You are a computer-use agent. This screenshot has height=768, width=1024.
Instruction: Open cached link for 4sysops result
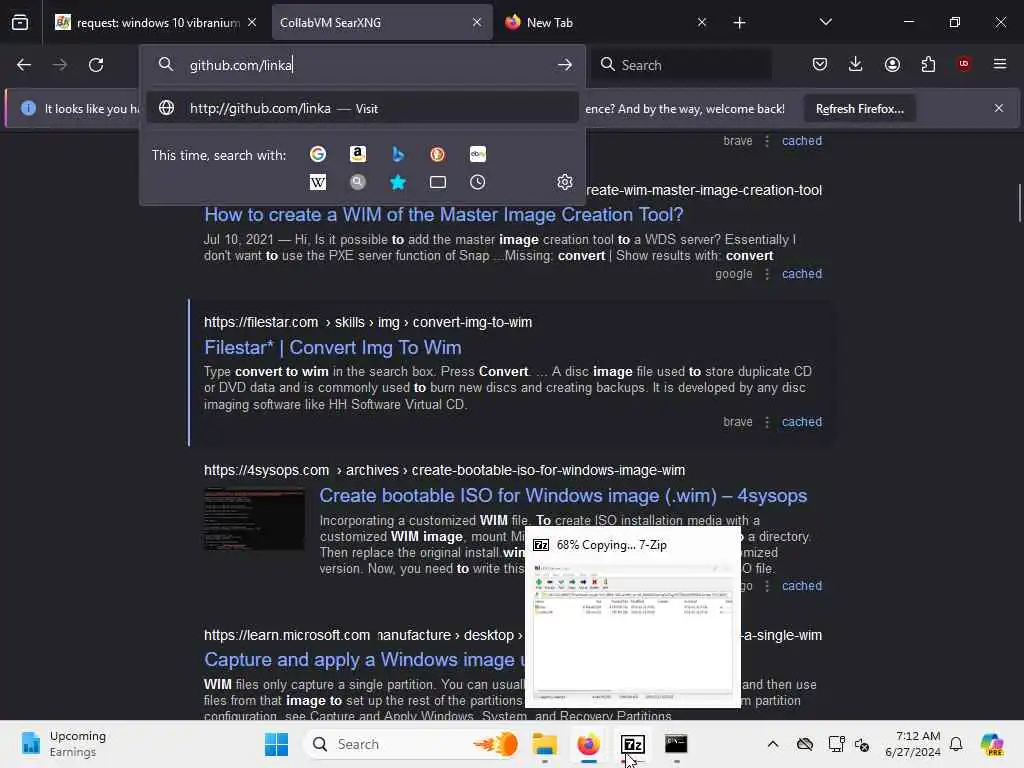(x=802, y=586)
